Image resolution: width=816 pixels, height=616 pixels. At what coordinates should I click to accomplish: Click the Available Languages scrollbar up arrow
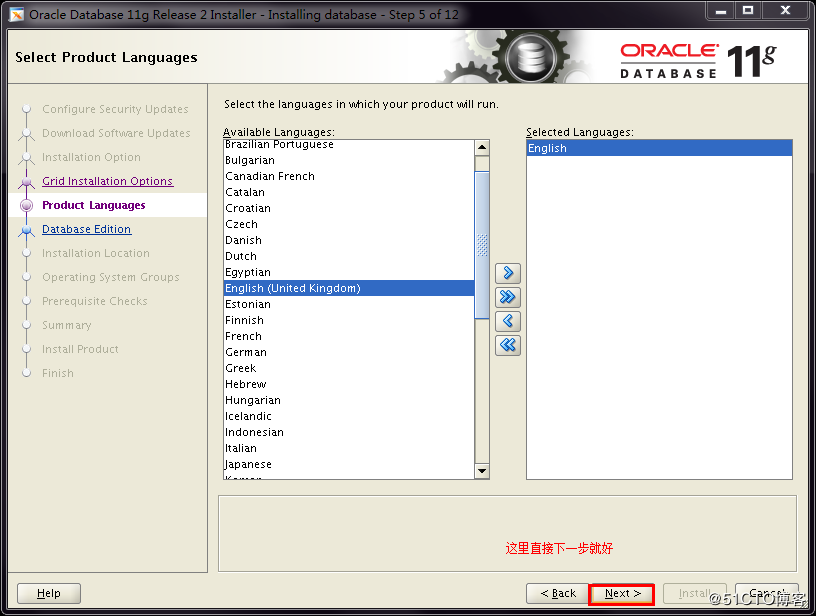pos(482,148)
